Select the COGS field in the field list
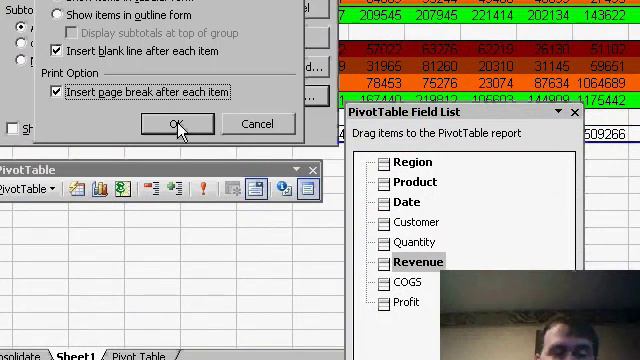 [407, 282]
